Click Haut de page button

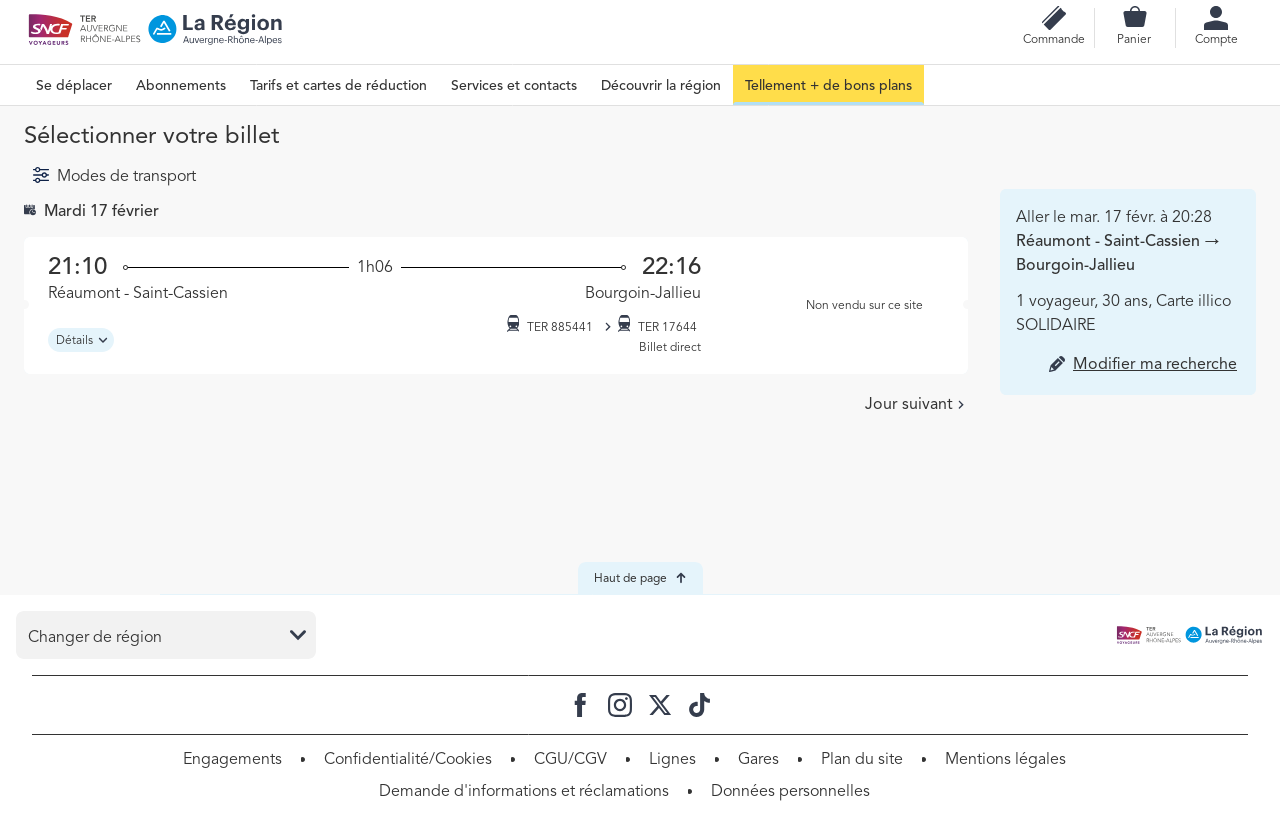(x=640, y=578)
